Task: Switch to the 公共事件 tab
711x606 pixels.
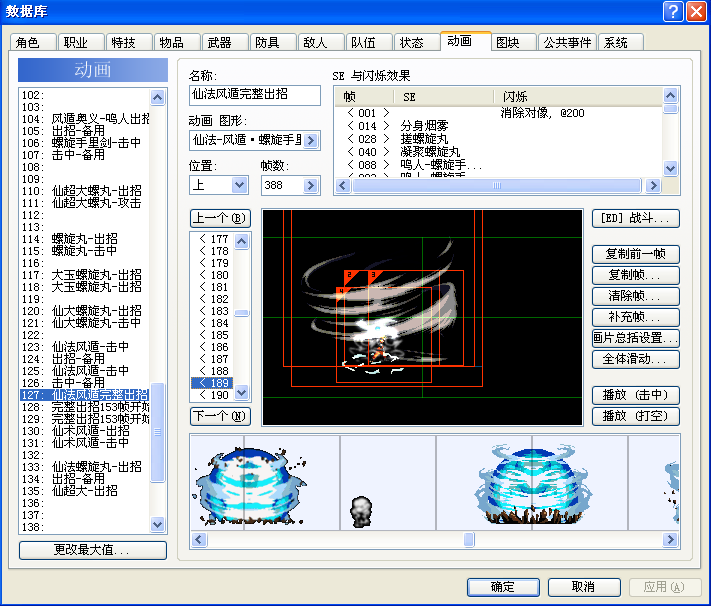Action: pos(567,43)
